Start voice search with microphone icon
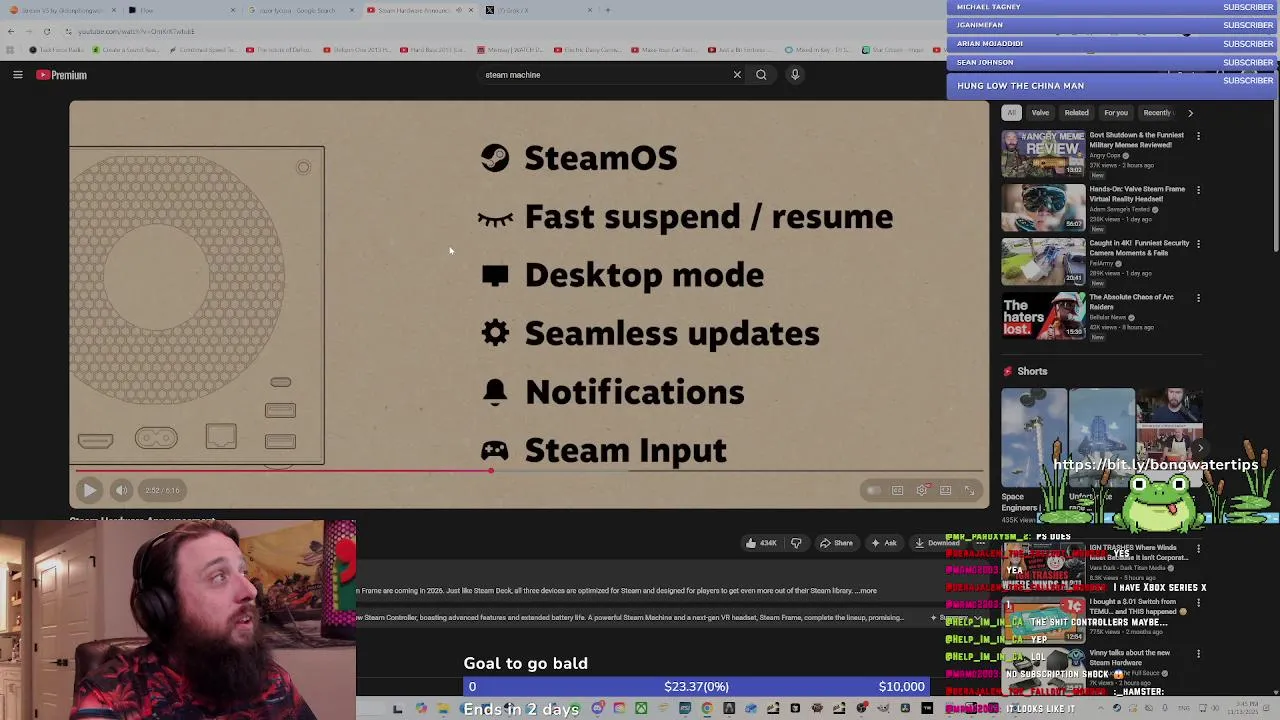Viewport: 1280px width, 720px height. [x=795, y=75]
